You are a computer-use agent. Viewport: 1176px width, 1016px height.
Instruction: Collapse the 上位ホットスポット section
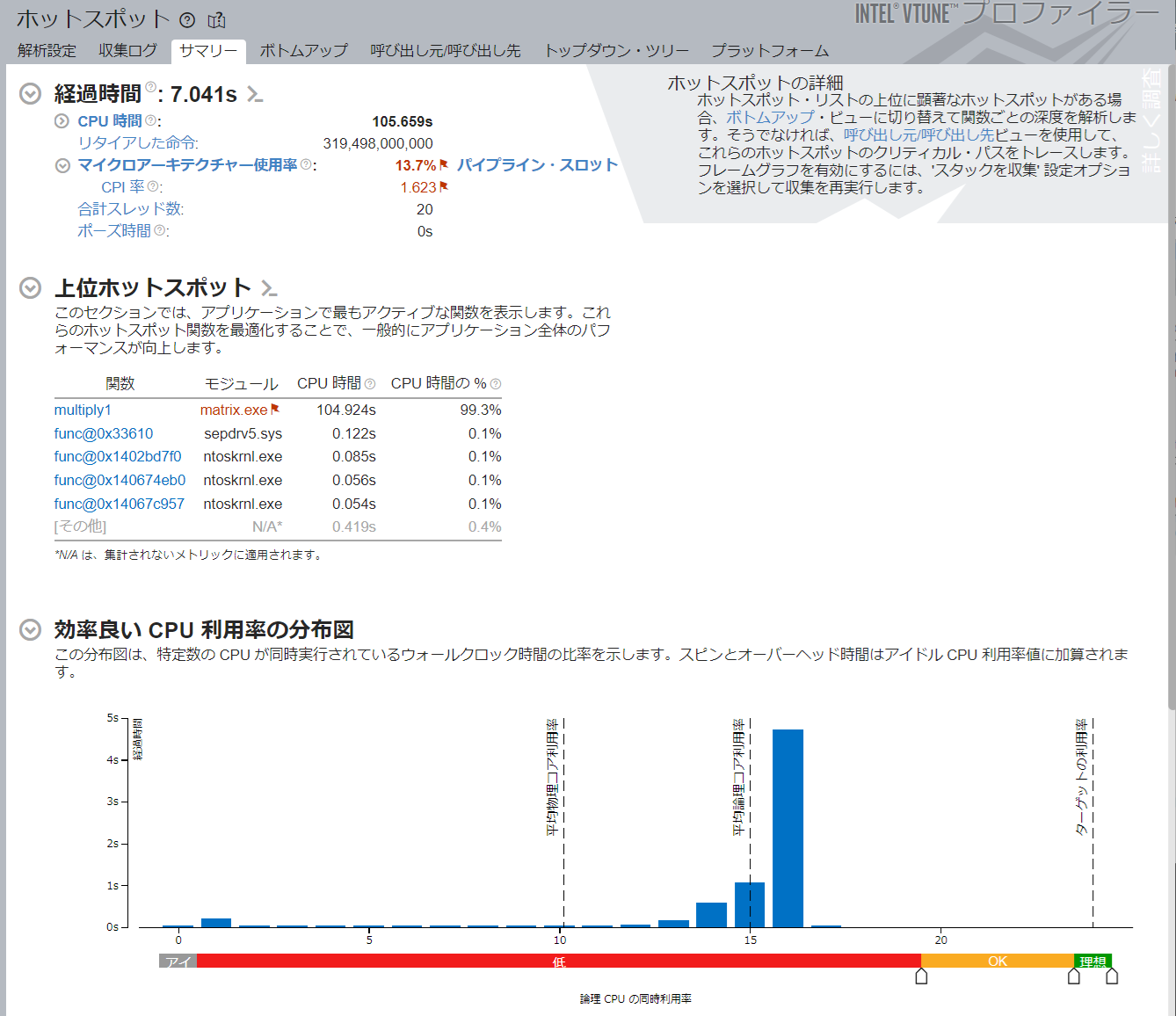coord(31,288)
